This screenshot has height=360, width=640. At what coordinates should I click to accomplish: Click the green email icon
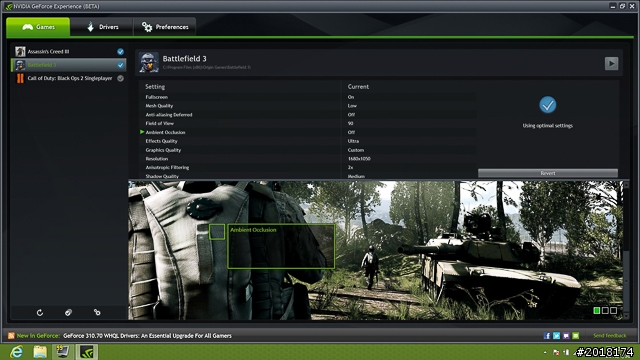(576, 336)
